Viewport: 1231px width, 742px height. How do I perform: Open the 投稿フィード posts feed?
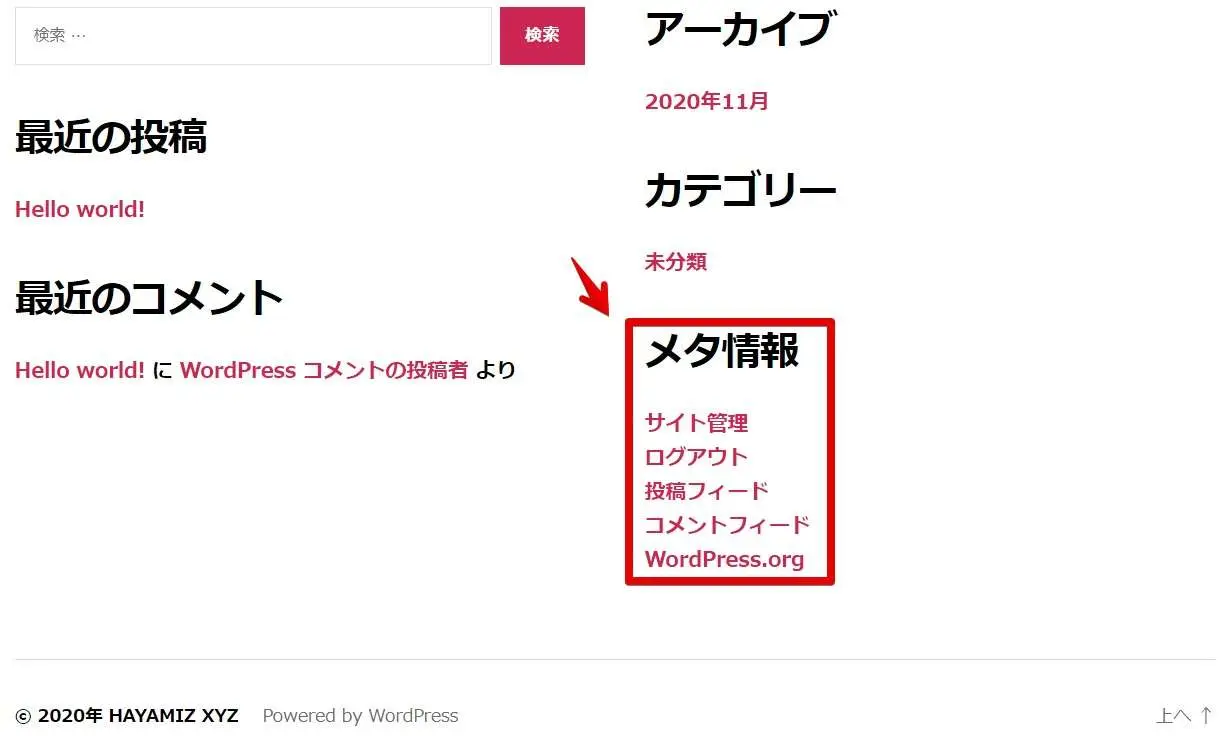tap(706, 491)
